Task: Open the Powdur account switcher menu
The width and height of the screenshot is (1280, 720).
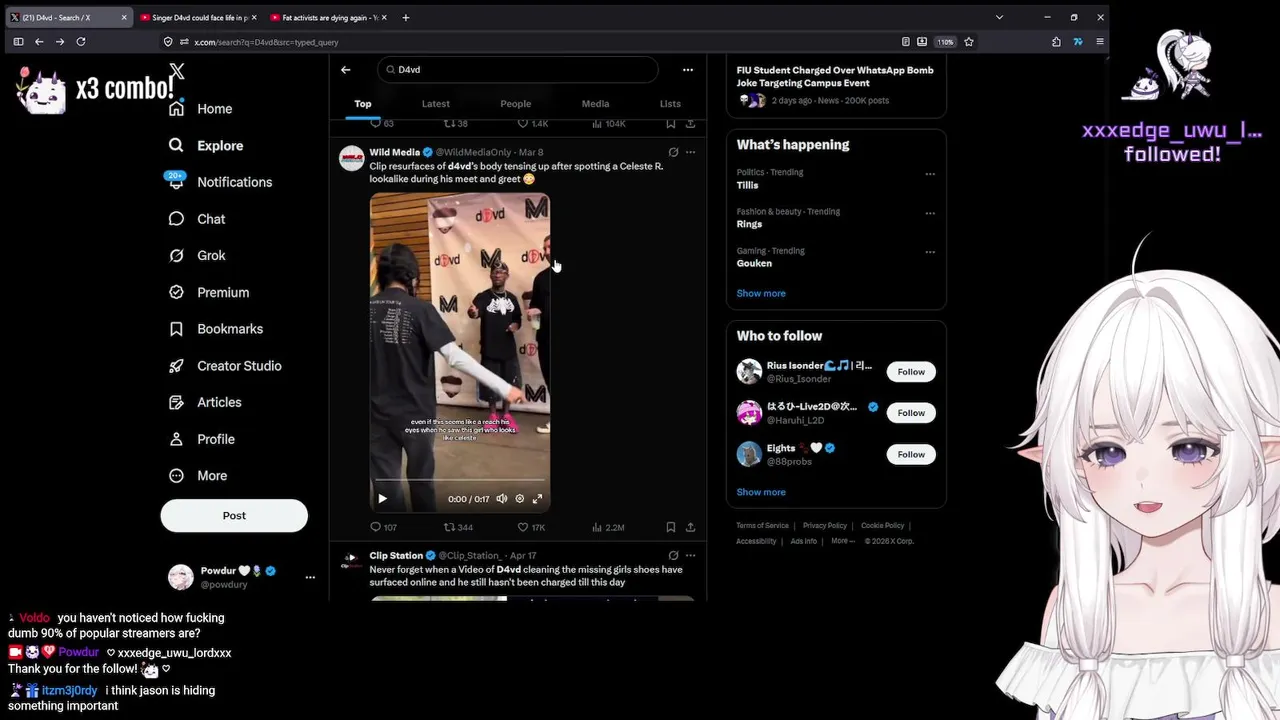Action: click(310, 577)
